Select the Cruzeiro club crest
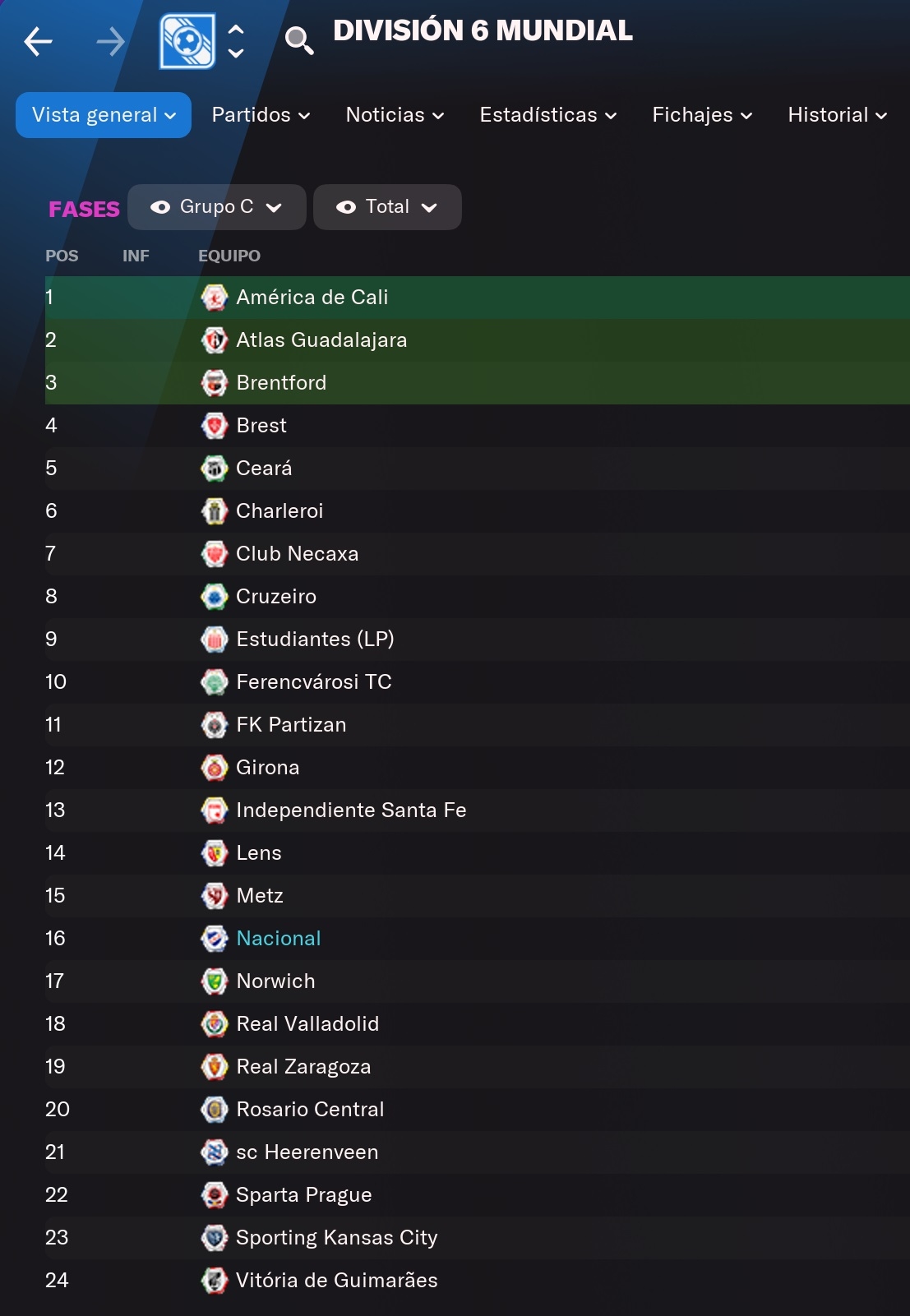Screen dimensions: 910x1316 215,597
